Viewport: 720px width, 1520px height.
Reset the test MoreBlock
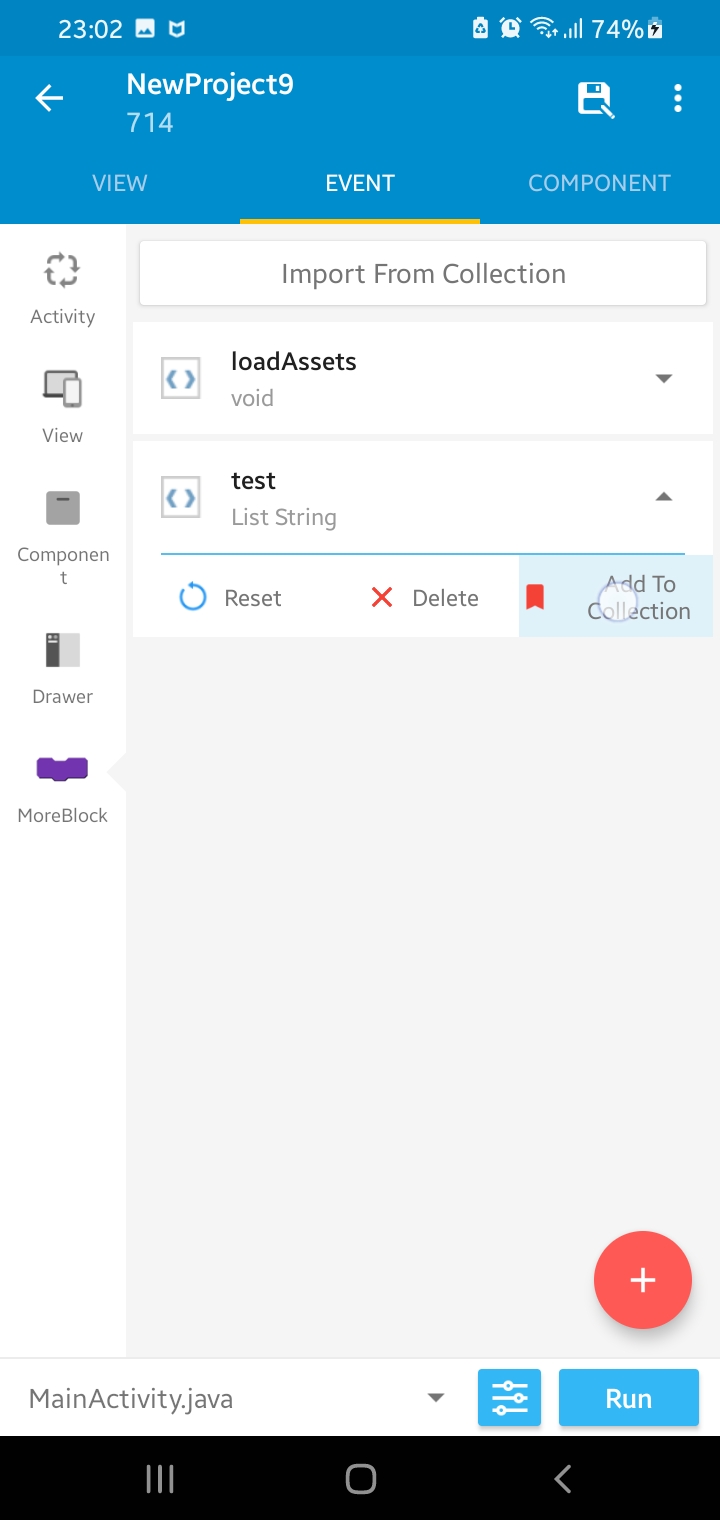231,597
